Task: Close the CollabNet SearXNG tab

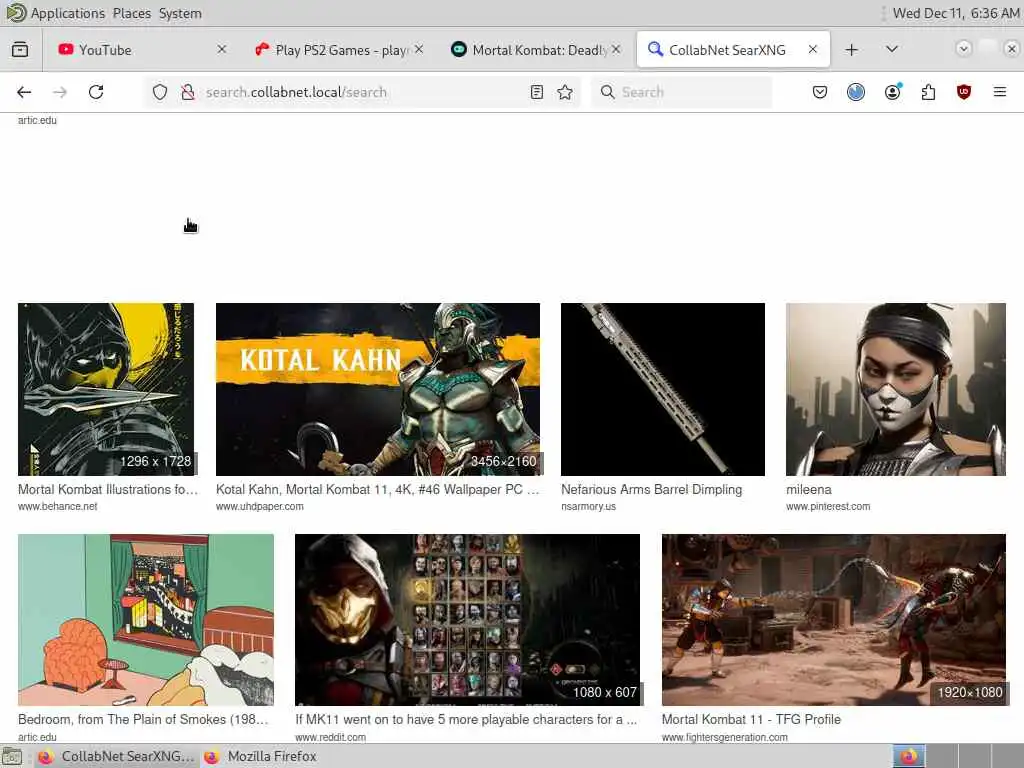Action: [x=812, y=49]
